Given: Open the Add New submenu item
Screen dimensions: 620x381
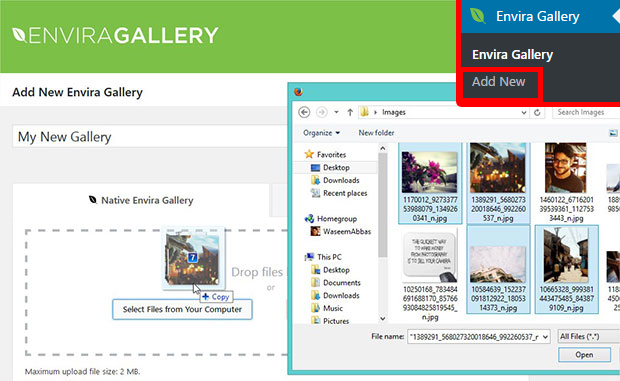Looking at the screenshot, I should pos(499,82).
